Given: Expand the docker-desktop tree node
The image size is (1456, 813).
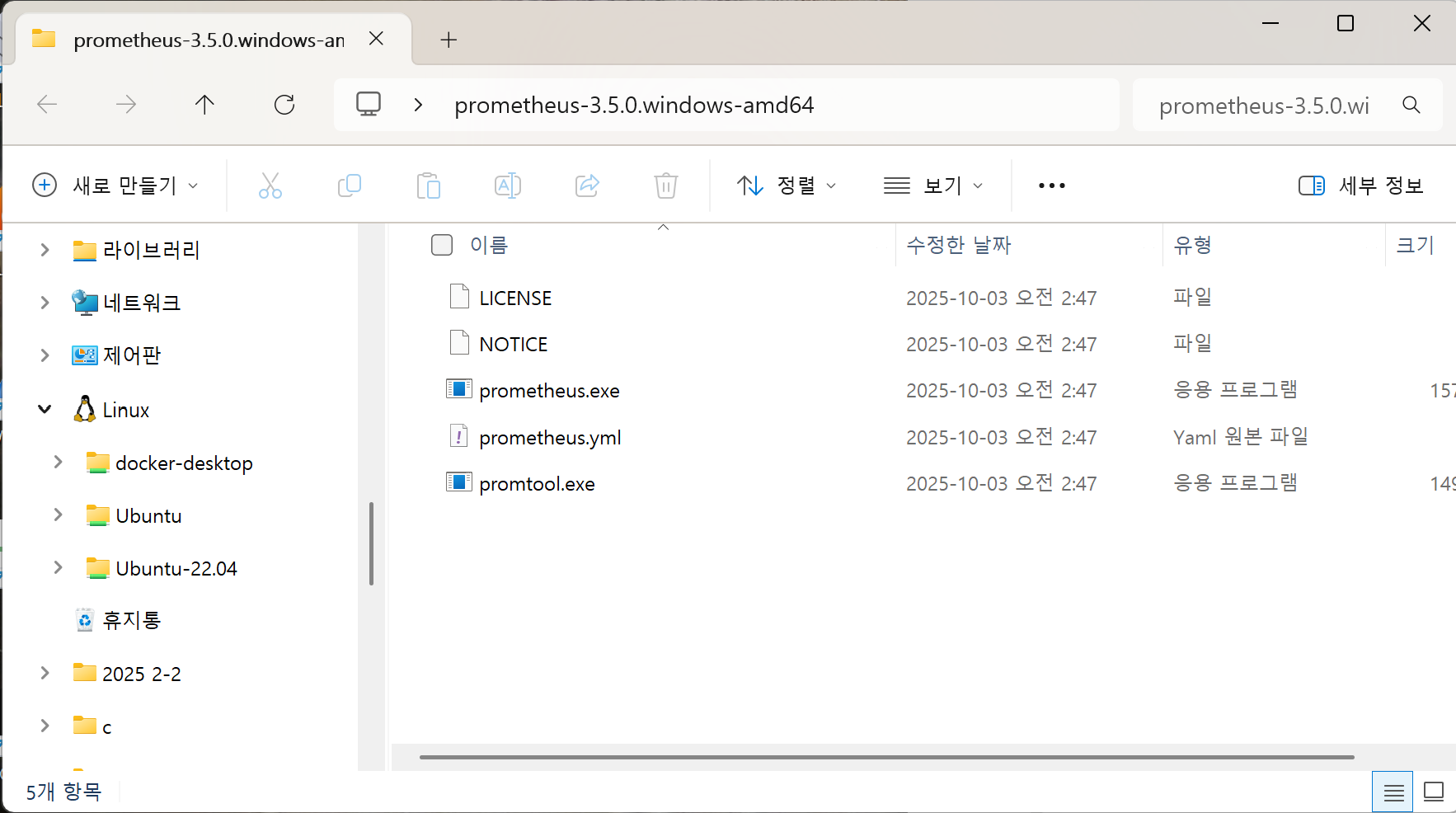Looking at the screenshot, I should coord(59,462).
